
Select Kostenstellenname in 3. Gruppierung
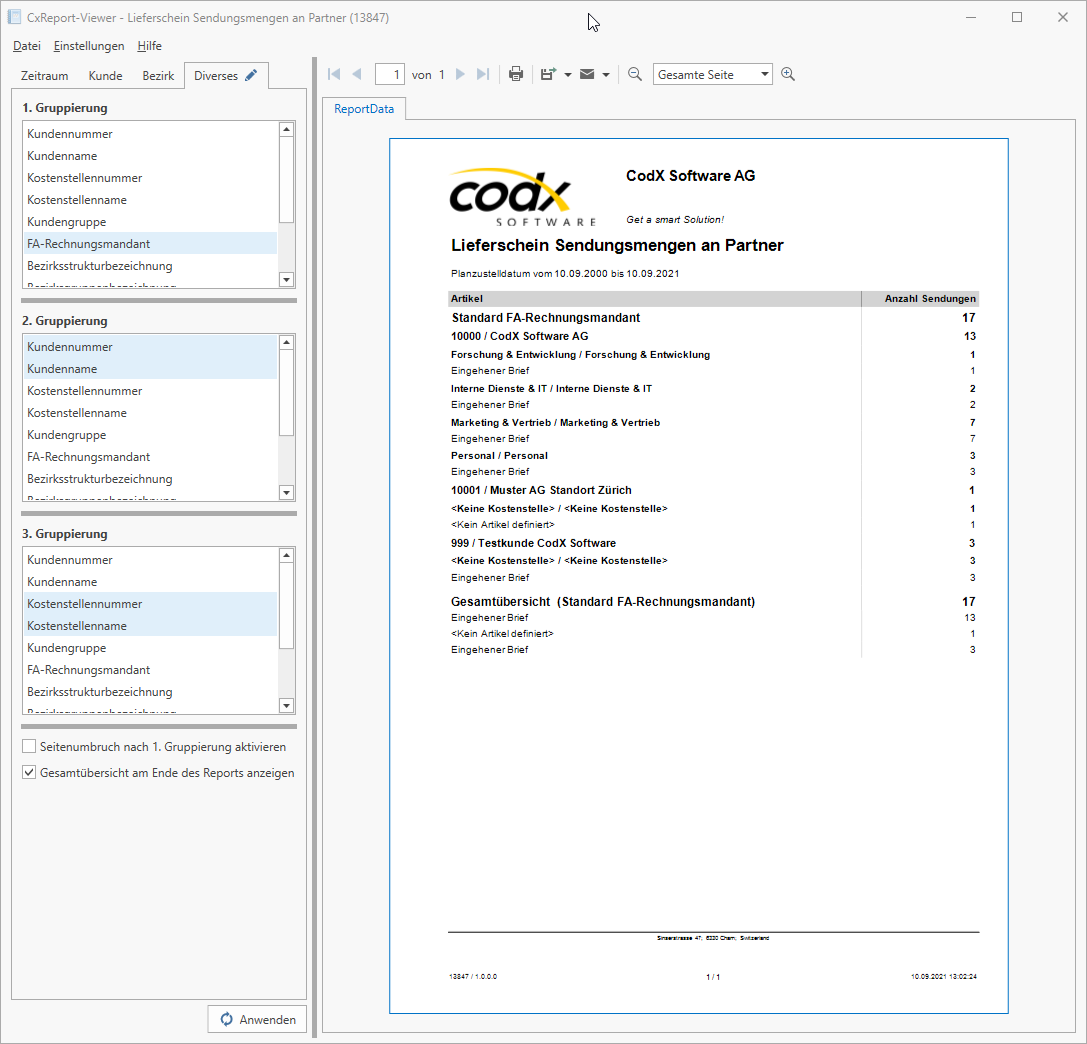tap(150, 625)
